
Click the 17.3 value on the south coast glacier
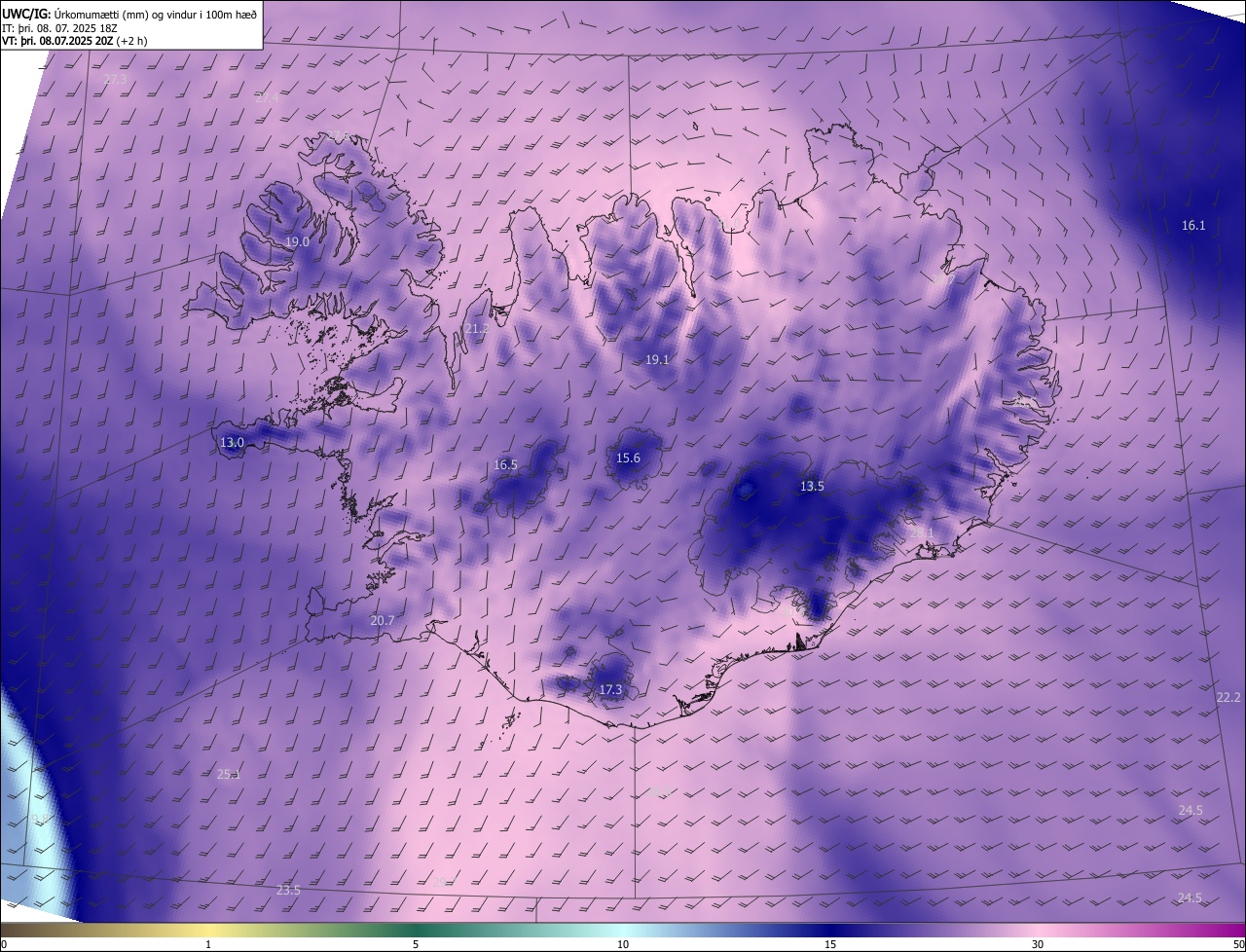(x=610, y=689)
